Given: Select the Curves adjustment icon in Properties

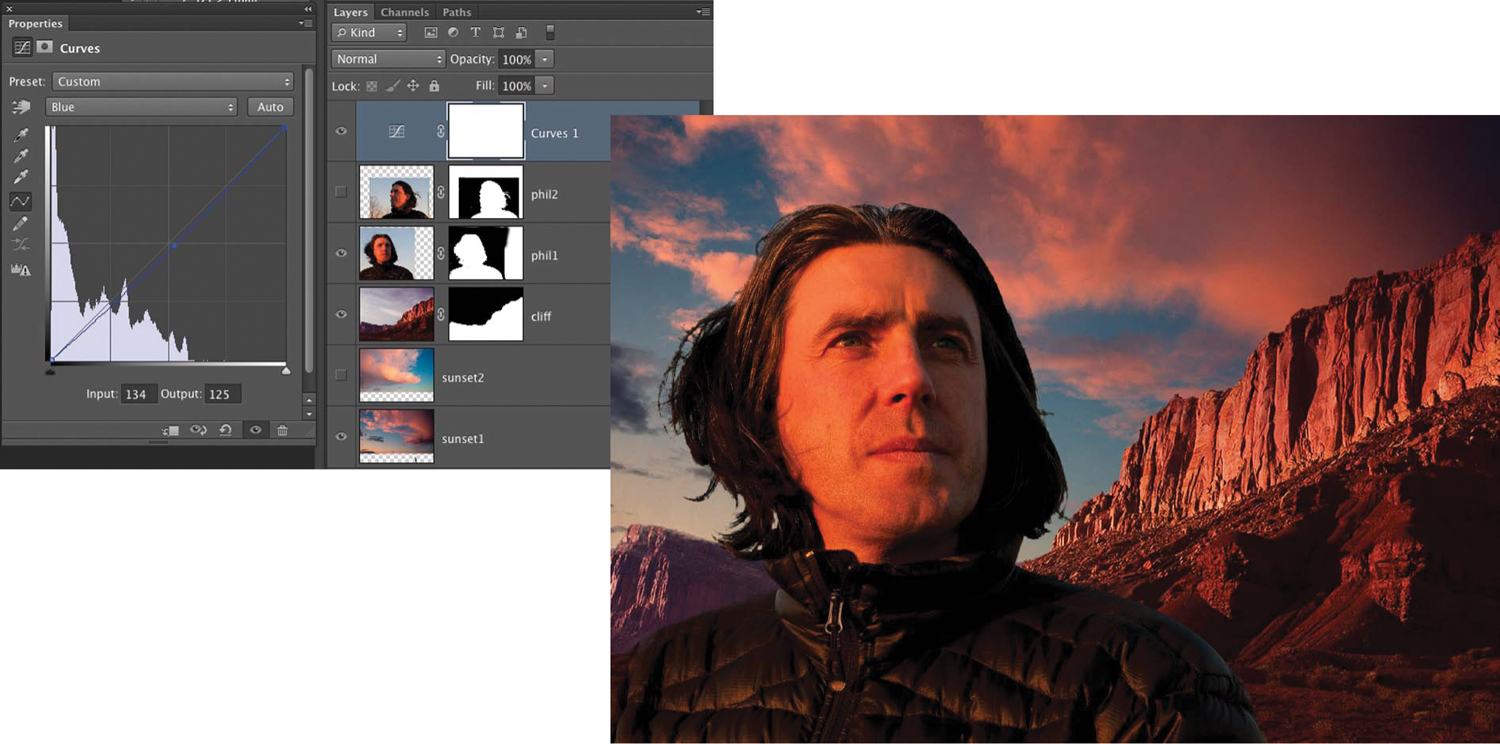Looking at the screenshot, I should tap(22, 48).
